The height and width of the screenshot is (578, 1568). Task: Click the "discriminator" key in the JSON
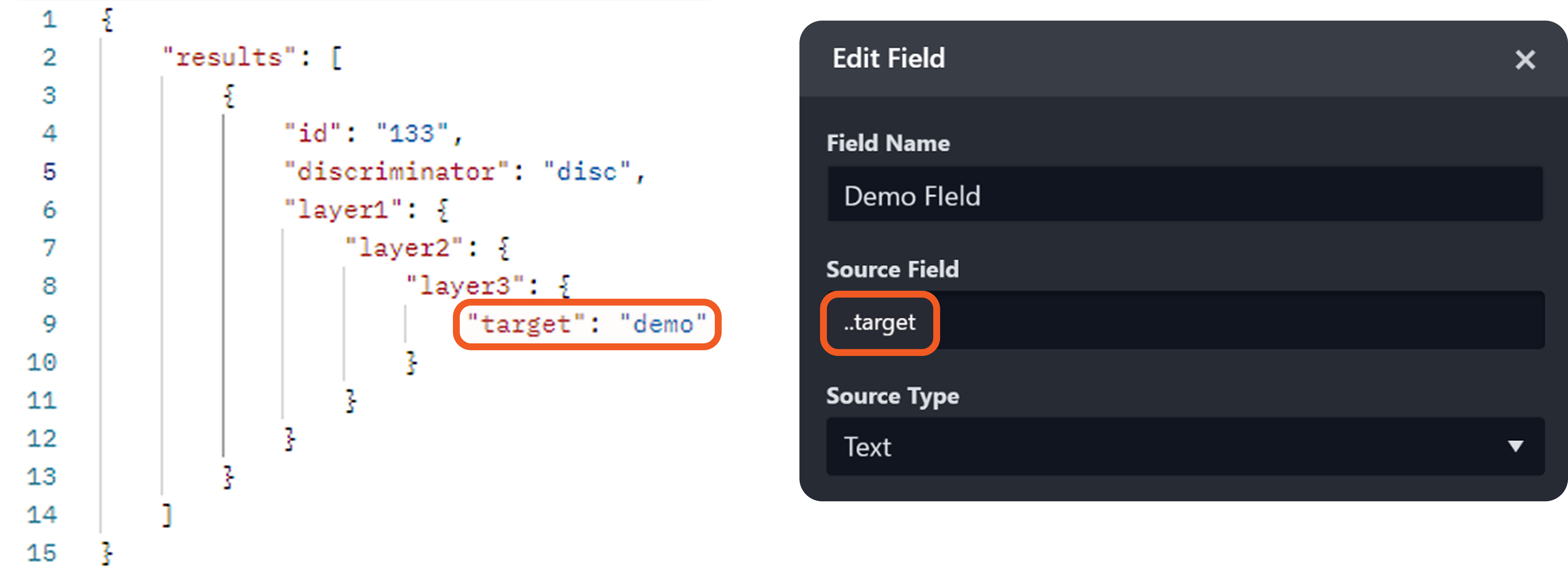tap(396, 172)
